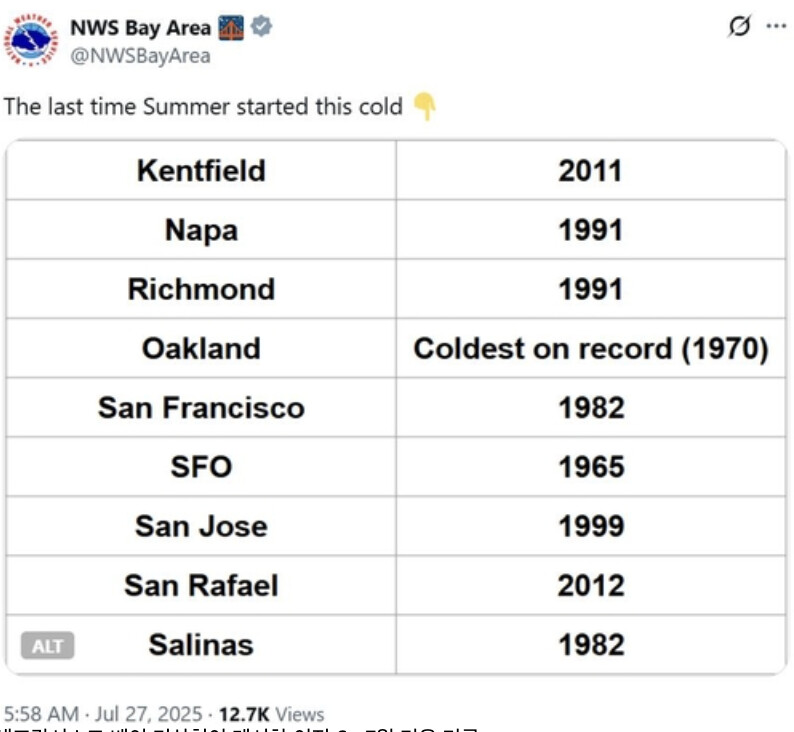Image resolution: width=794 pixels, height=732 pixels.
Task: Click the San Rafael 2012 value
Action: [591, 586]
